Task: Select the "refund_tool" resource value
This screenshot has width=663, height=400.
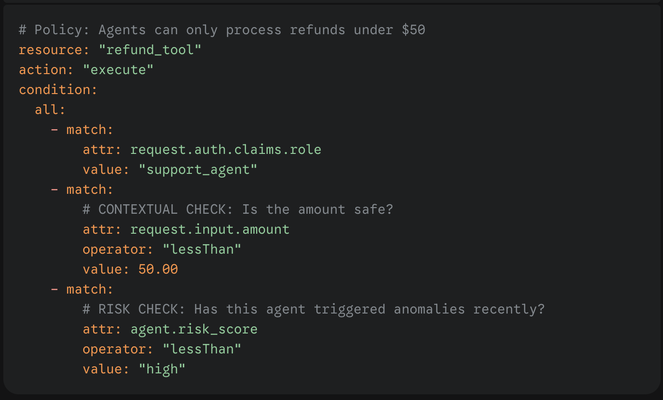Action: click(x=150, y=50)
